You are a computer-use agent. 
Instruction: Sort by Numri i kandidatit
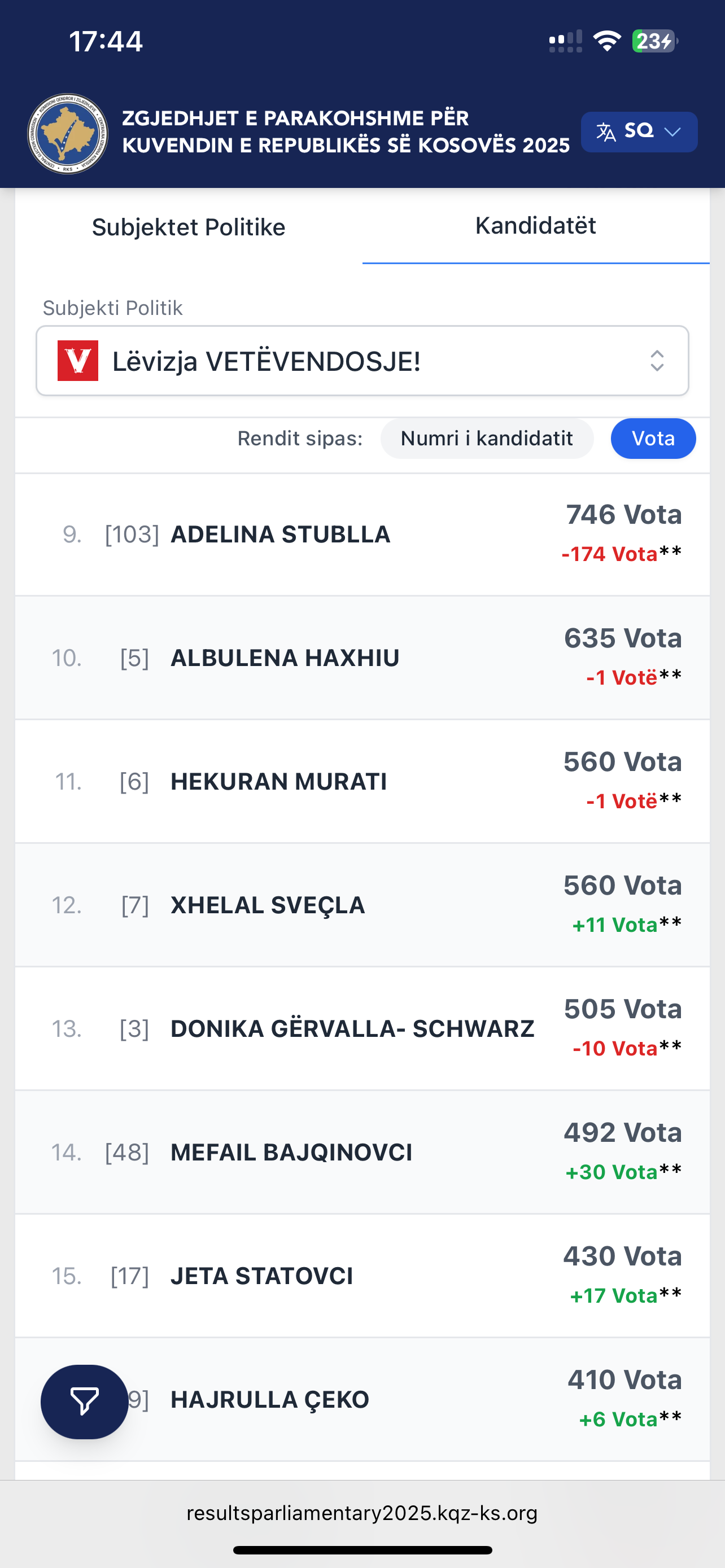[x=486, y=438]
